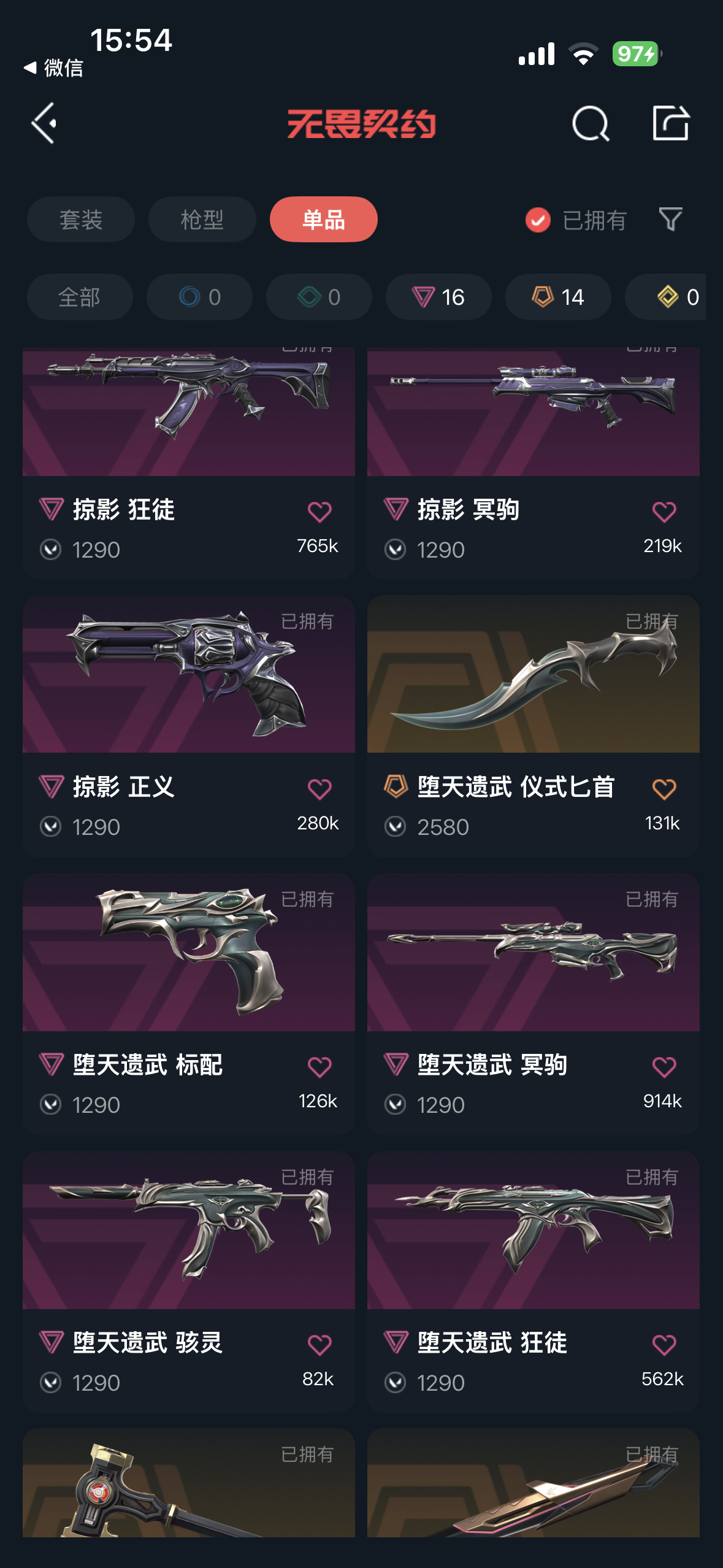Open the 堕天遗武 标配 pistol card
The width and height of the screenshot is (723, 1568).
189,1004
